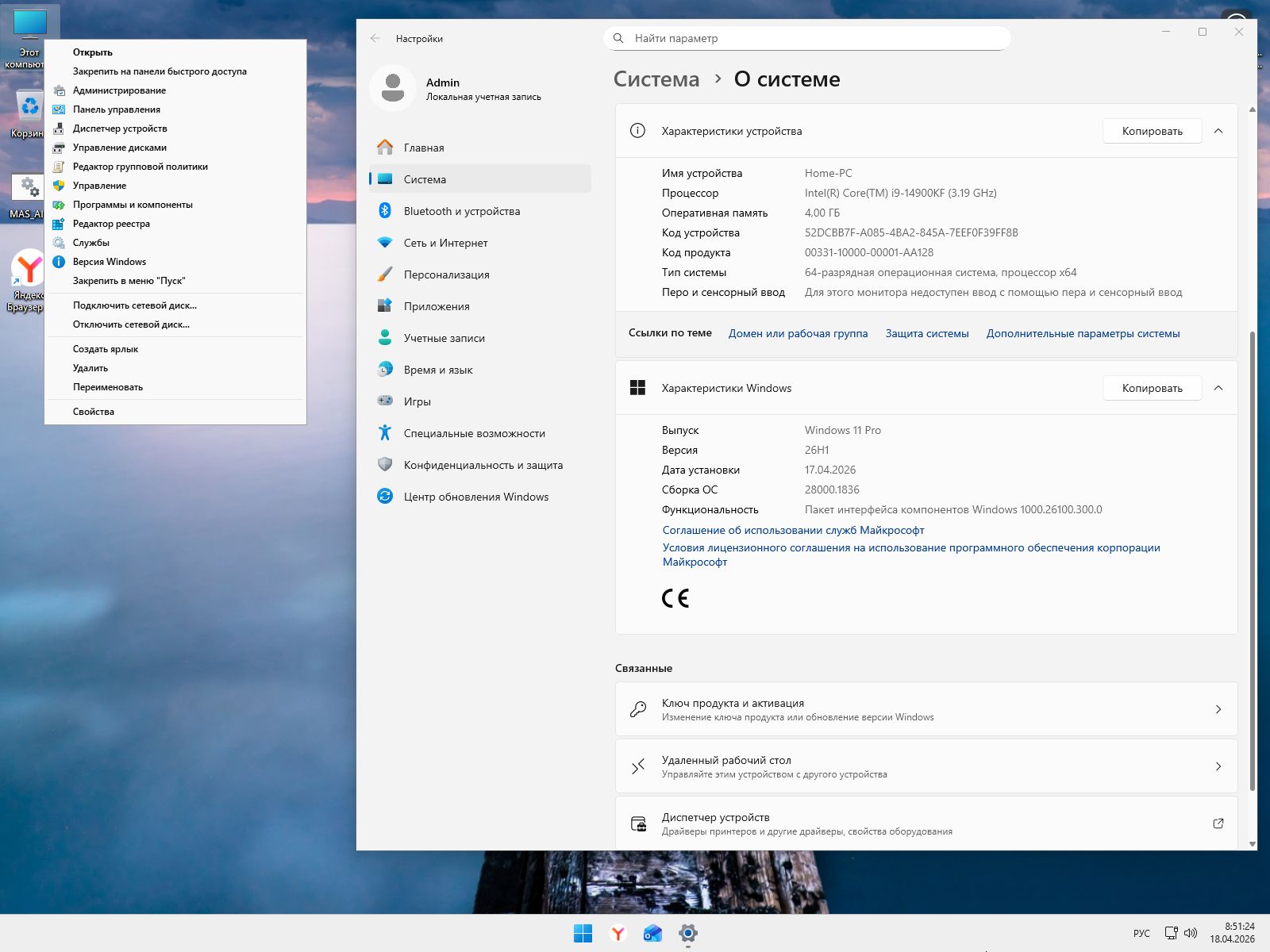The height and width of the screenshot is (952, 1270).
Task: Select Свойства from the context menu
Action: [94, 412]
